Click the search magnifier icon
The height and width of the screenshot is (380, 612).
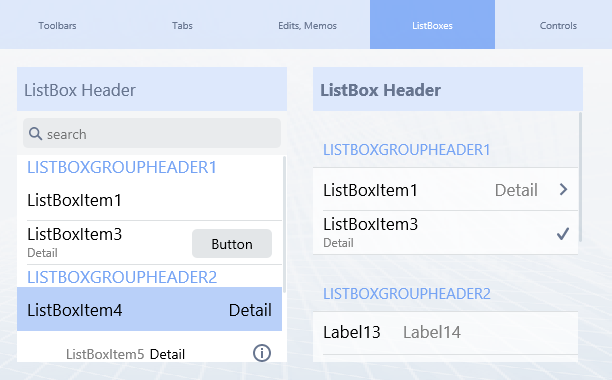click(36, 134)
